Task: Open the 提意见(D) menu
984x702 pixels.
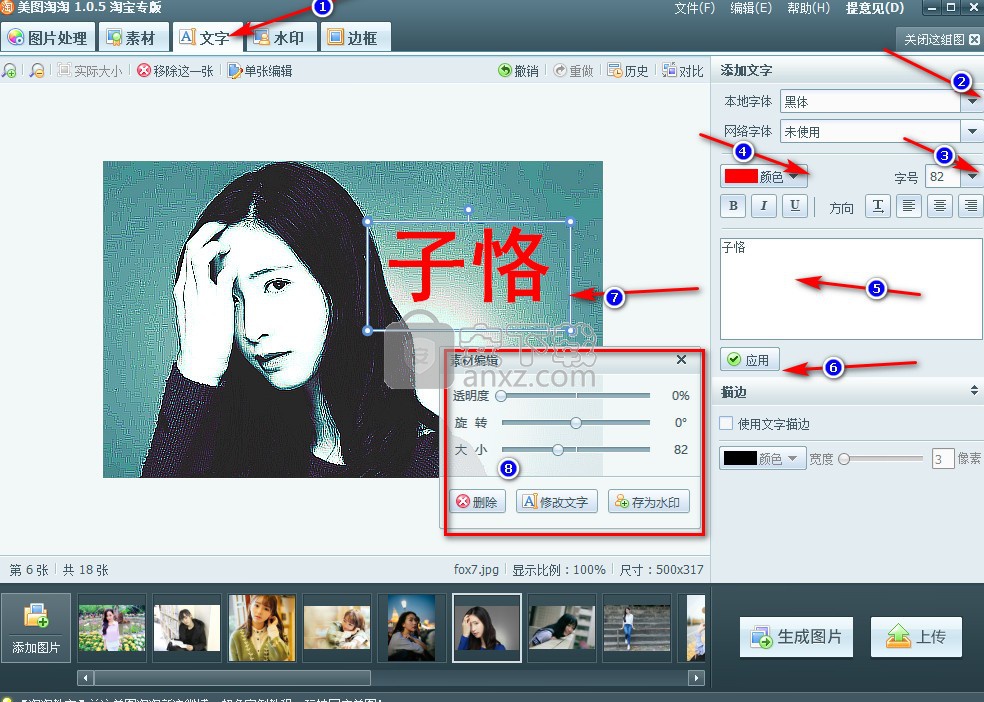Action: point(875,8)
